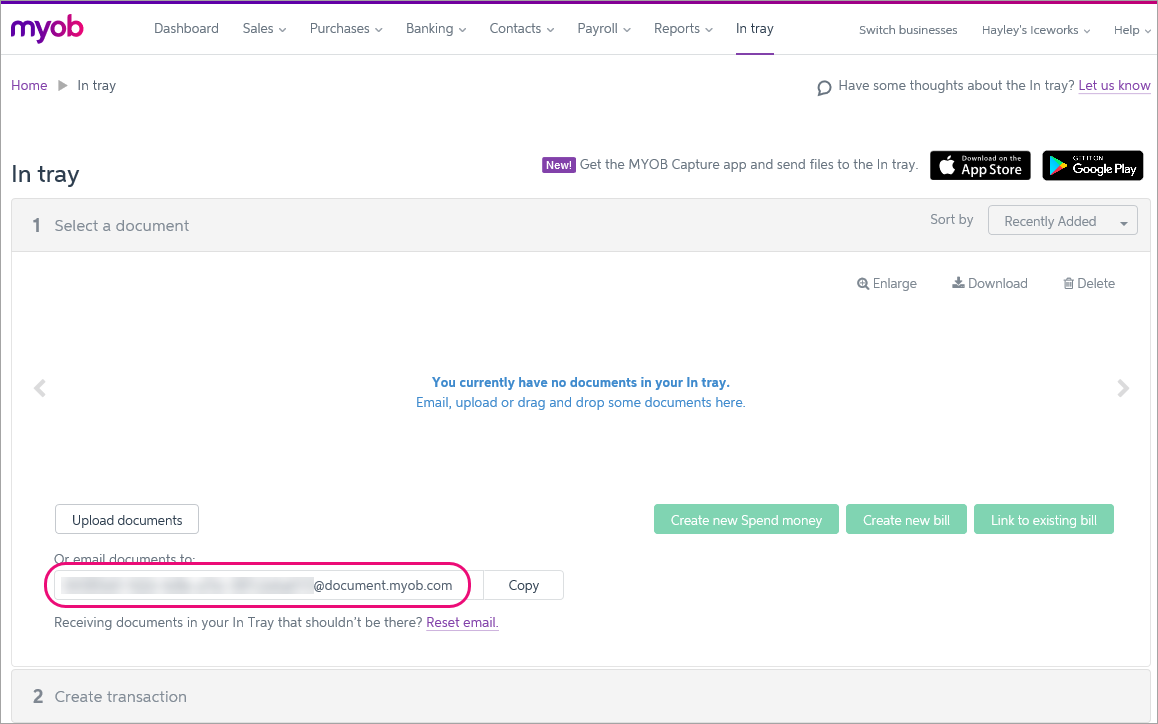Click Upload documents button
Image resolution: width=1158 pixels, height=724 pixels.
tap(127, 519)
